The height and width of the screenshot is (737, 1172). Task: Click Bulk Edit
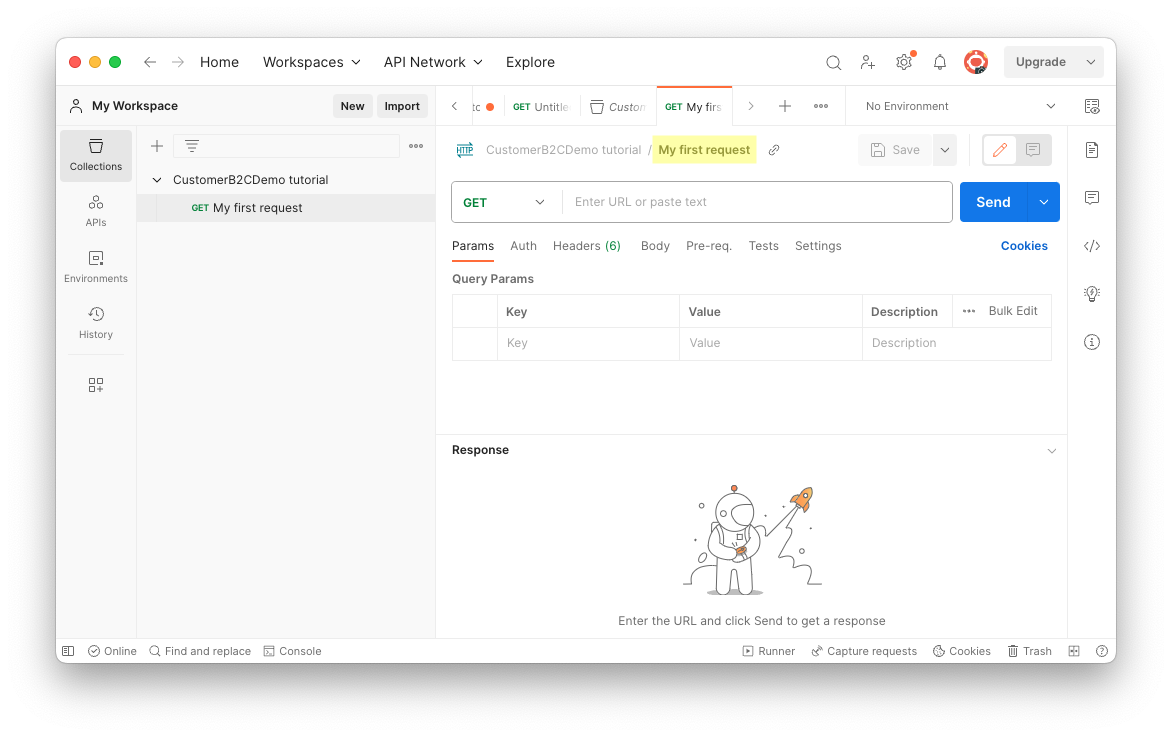click(1013, 311)
